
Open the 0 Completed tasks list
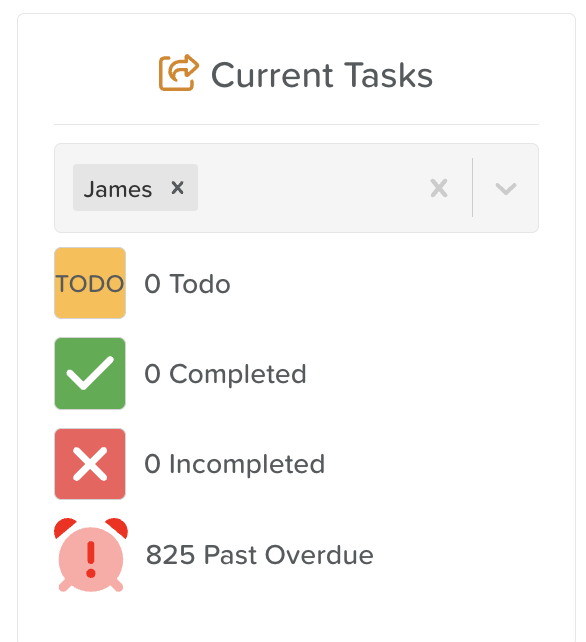(225, 374)
